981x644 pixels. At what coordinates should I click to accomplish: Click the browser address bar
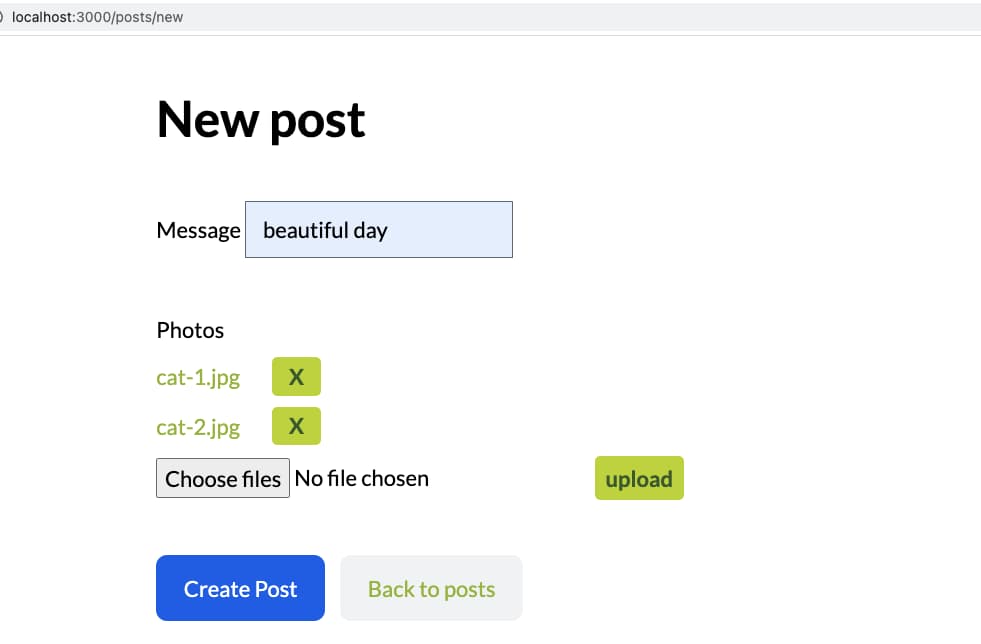pos(400,16)
